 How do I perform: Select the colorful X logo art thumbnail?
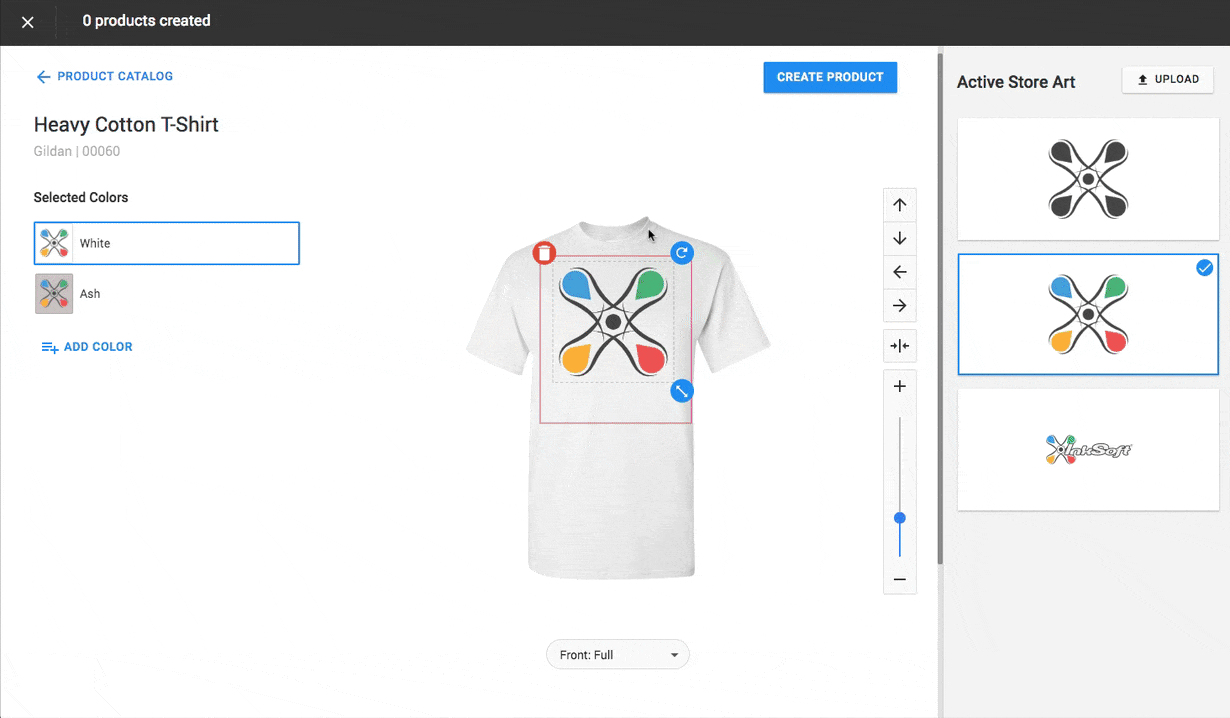[x=1088, y=314]
